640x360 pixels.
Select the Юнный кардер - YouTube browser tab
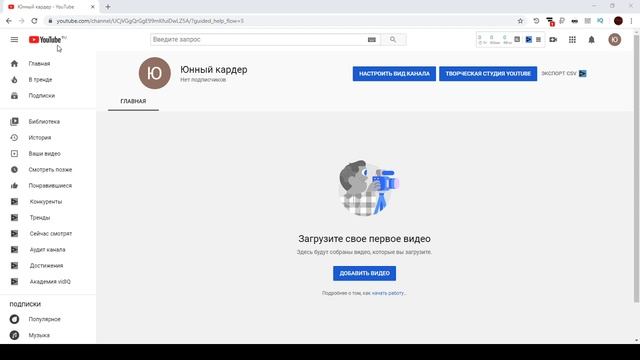51,7
